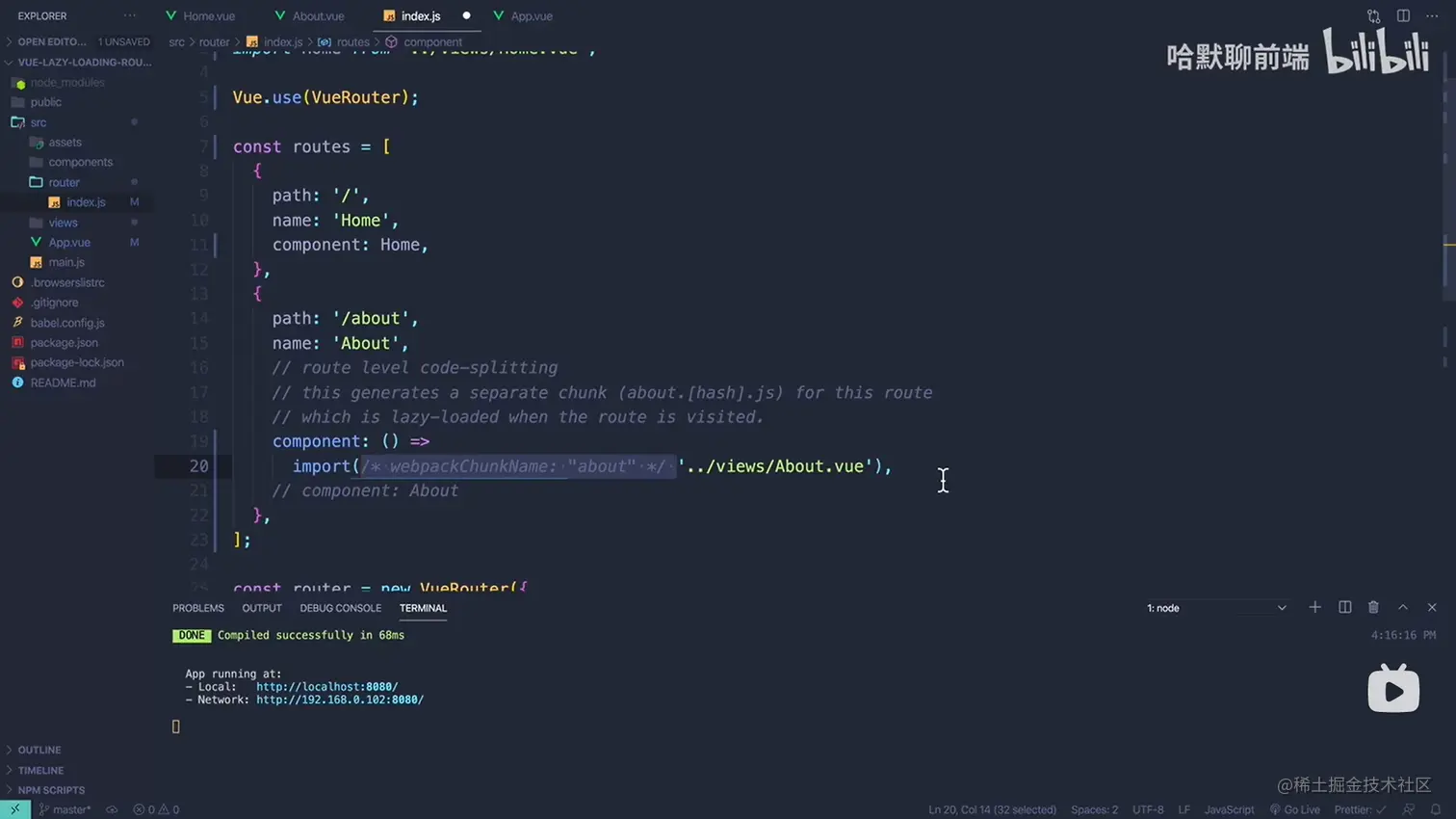Open main.js from the explorer
The width and height of the screenshot is (1456, 819).
77,262
